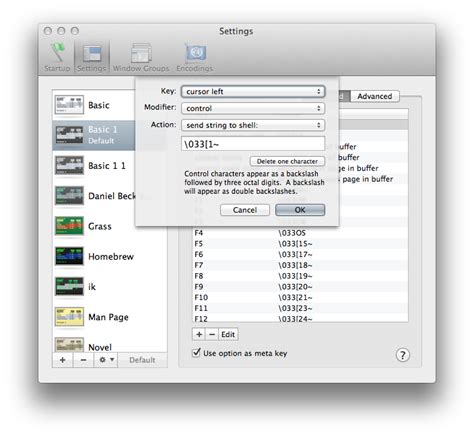Open the Action dropdown send string to shell
The image size is (474, 436).
253,125
